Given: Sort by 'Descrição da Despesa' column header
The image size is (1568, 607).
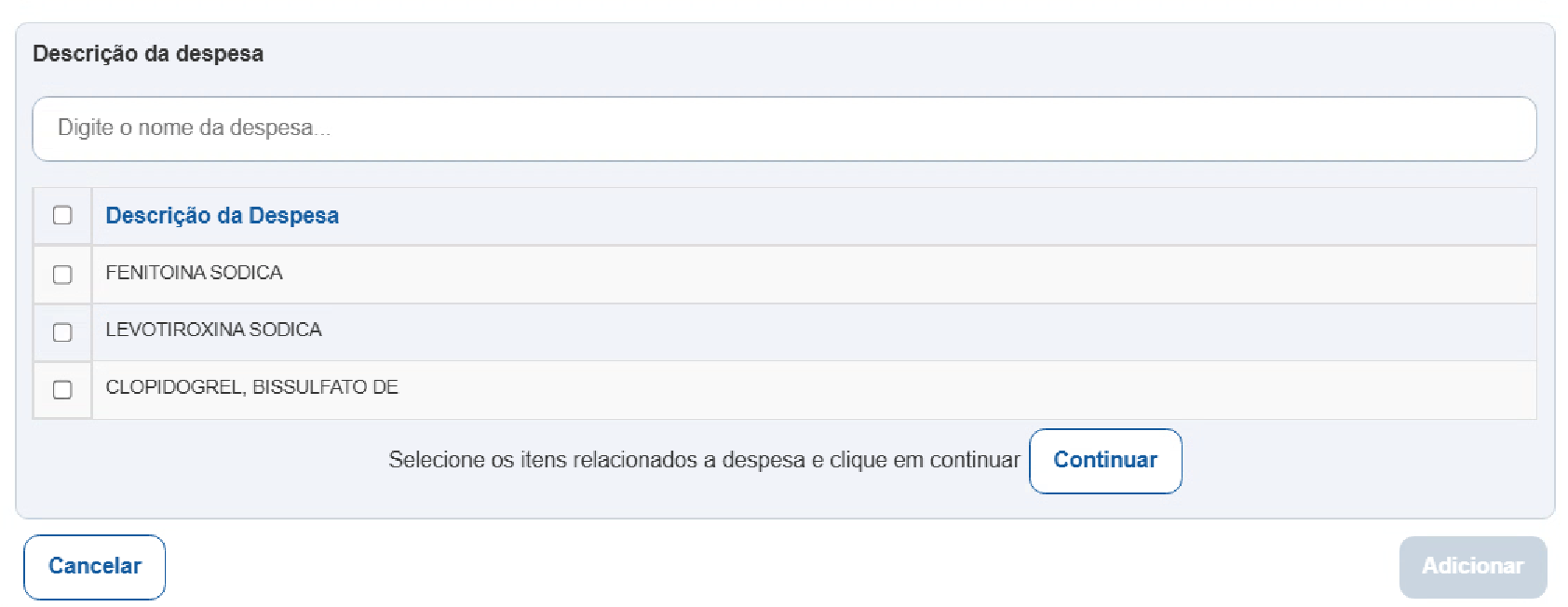Looking at the screenshot, I should 222,215.
